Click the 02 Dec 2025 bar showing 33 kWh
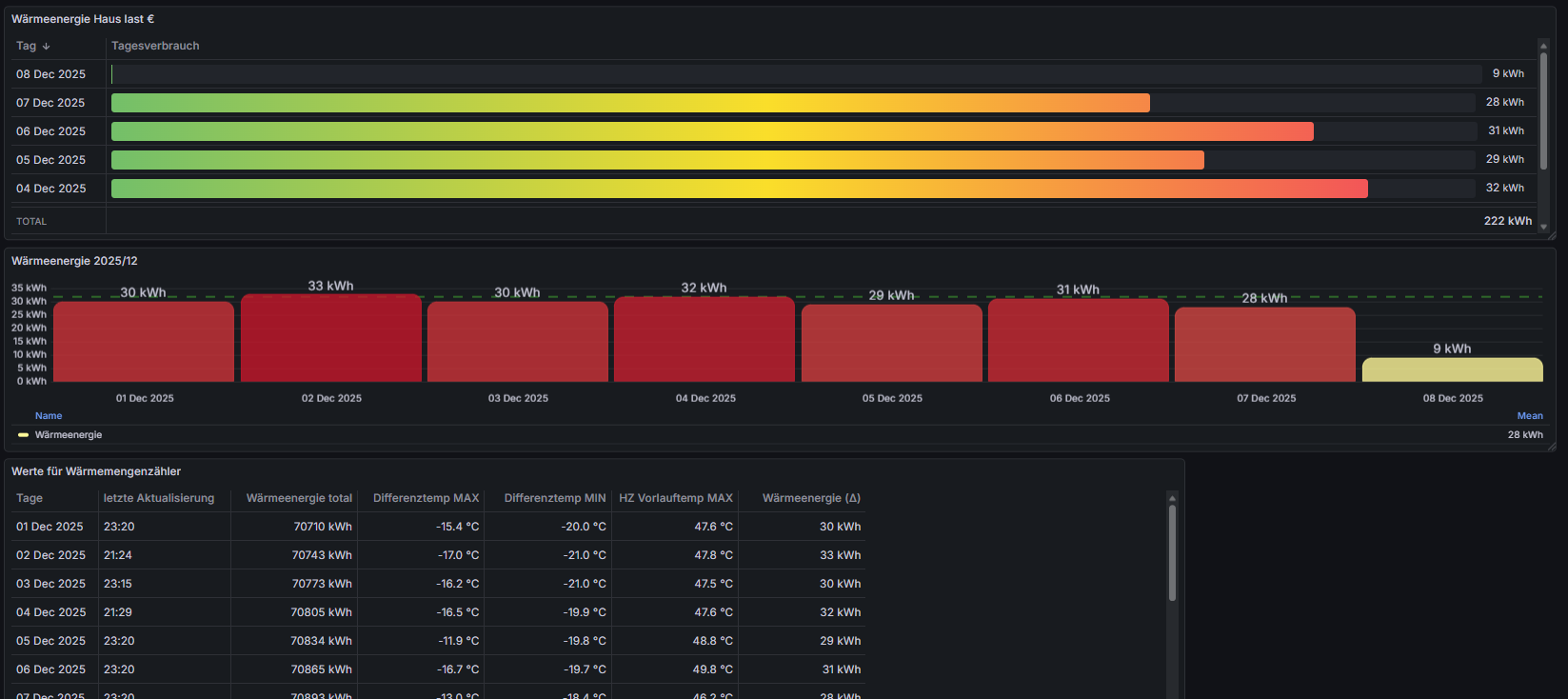The height and width of the screenshot is (699, 1568). [x=330, y=338]
